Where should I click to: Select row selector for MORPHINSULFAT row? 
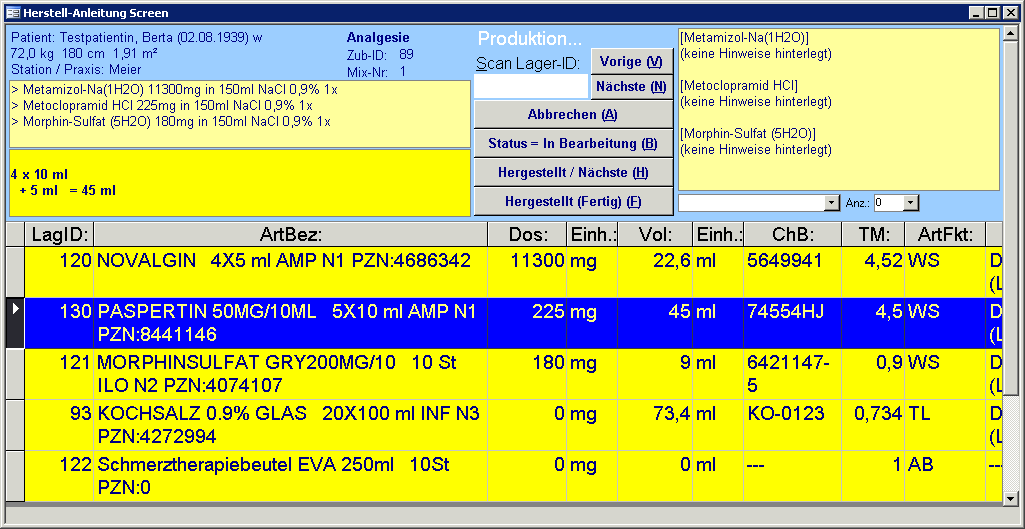15,374
